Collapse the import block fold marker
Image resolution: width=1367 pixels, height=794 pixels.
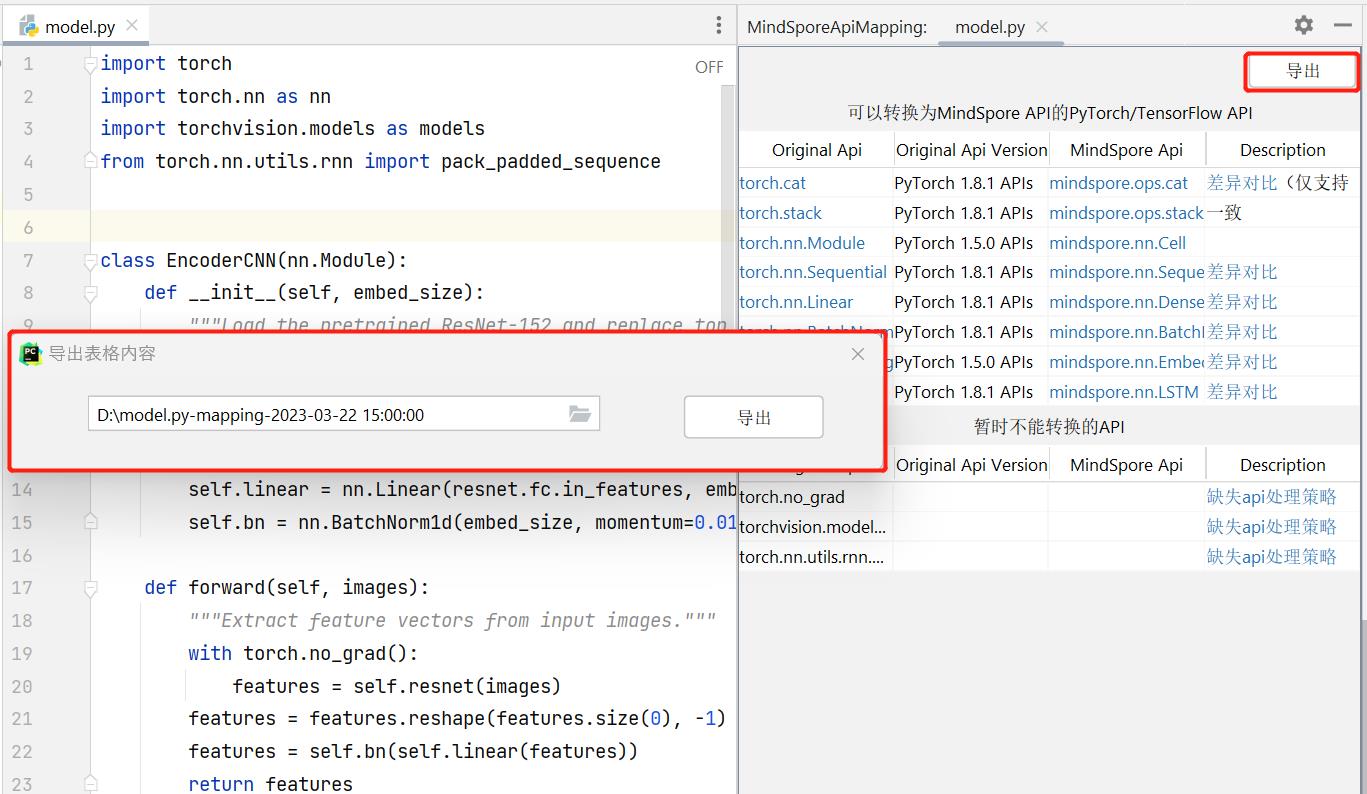pyautogui.click(x=90, y=64)
